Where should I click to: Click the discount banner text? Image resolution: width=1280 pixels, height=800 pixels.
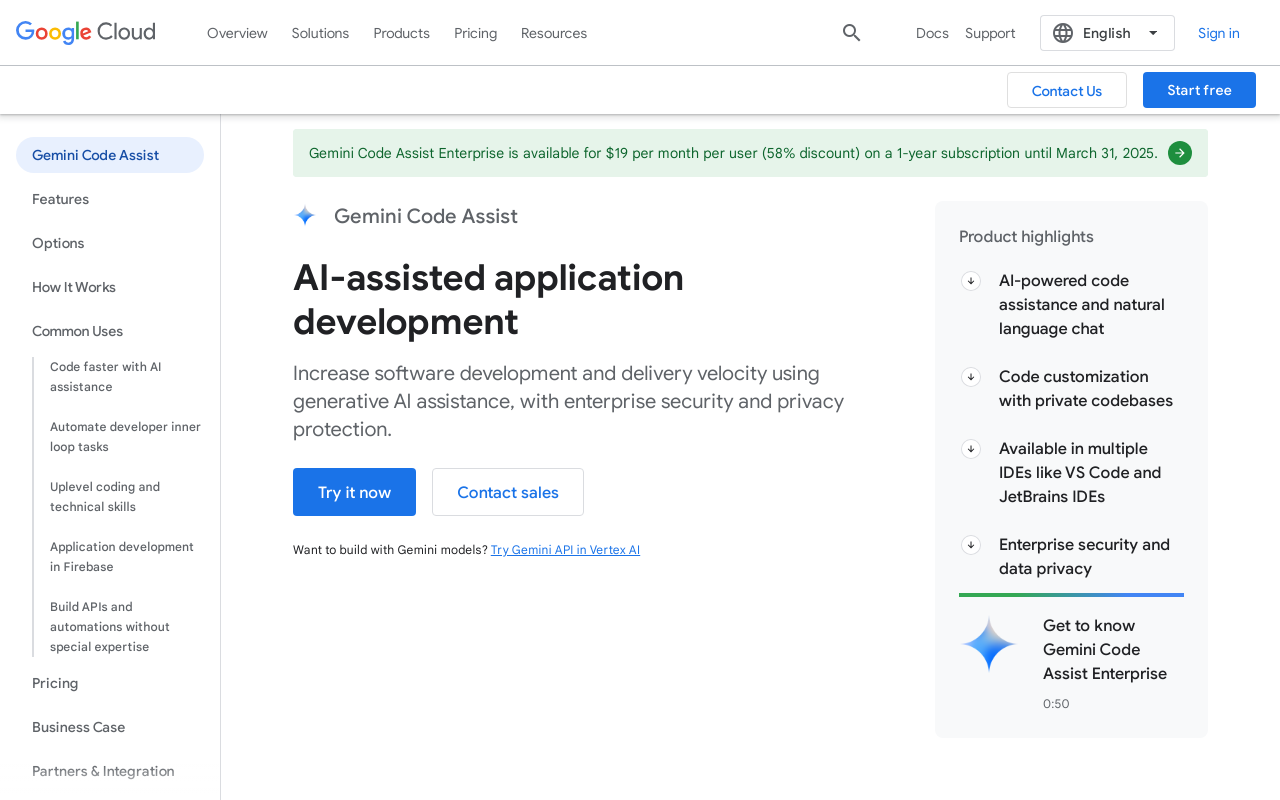pyautogui.click(x=733, y=153)
